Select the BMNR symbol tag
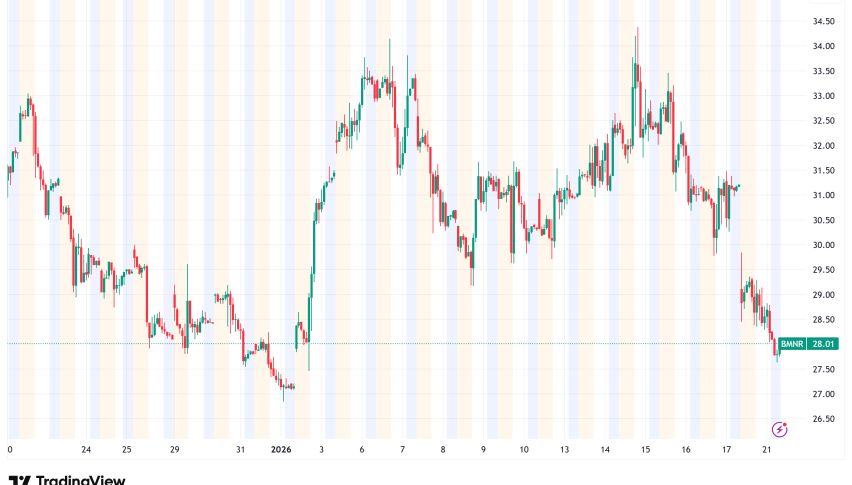Viewport: 852px width, 485px height. [x=793, y=343]
